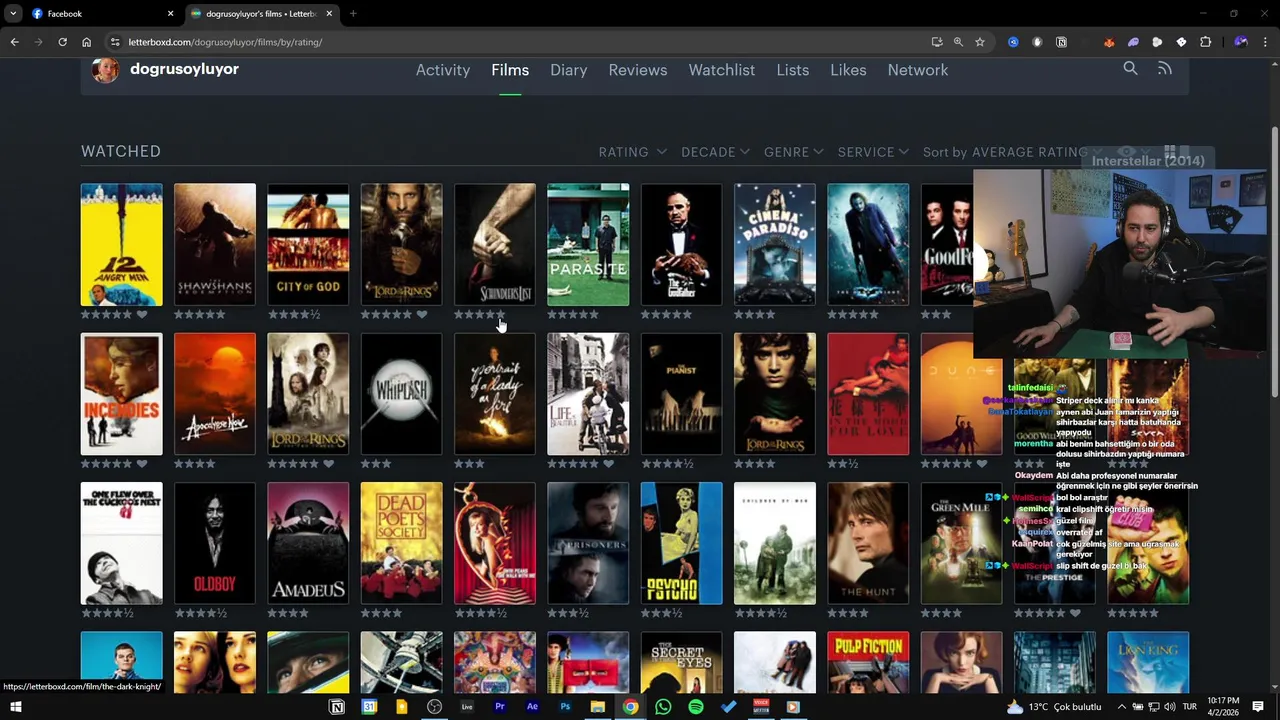1280x720 pixels.
Task: Open the Notion extension in Chrome toolbar
Action: [1061, 42]
